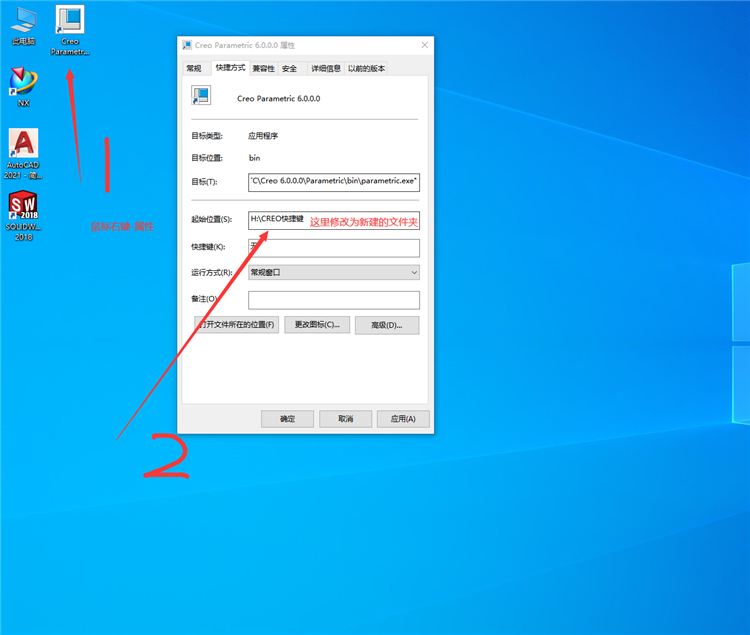Confirm with the 确定 button
This screenshot has width=750, height=635.
tap(287, 419)
